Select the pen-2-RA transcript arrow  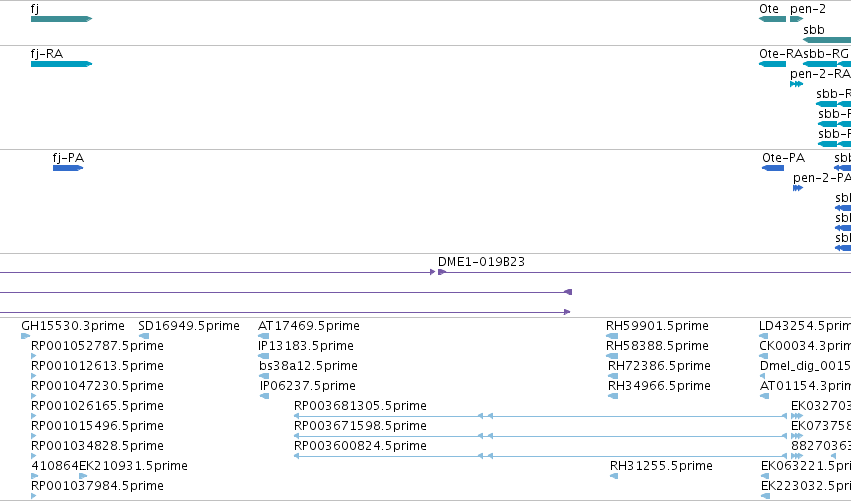coord(796,84)
